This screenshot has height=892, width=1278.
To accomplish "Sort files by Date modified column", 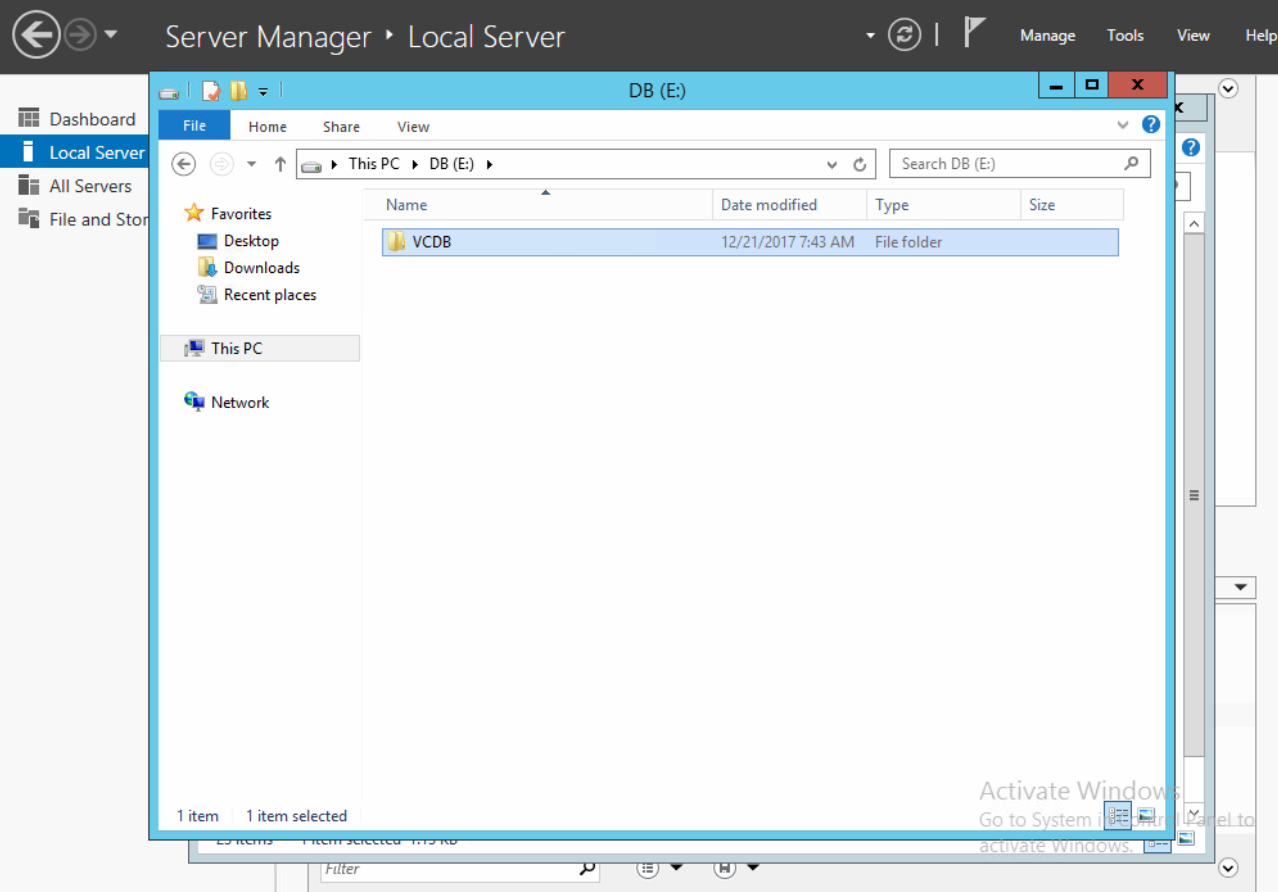I will (x=790, y=205).
